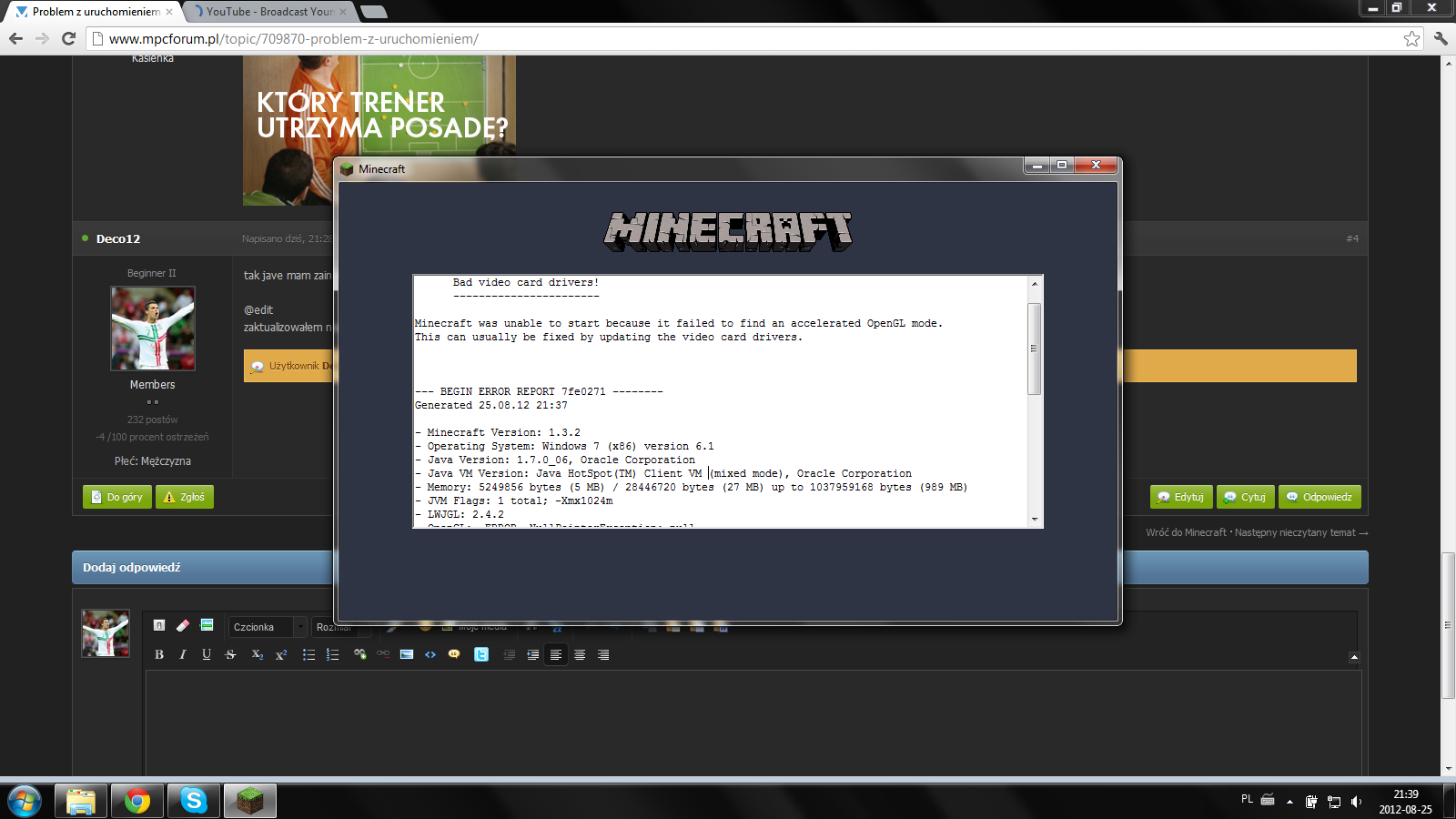Viewport: 1456px width, 819px height.
Task: Toggle bold formatting in reply editor
Action: [159, 654]
